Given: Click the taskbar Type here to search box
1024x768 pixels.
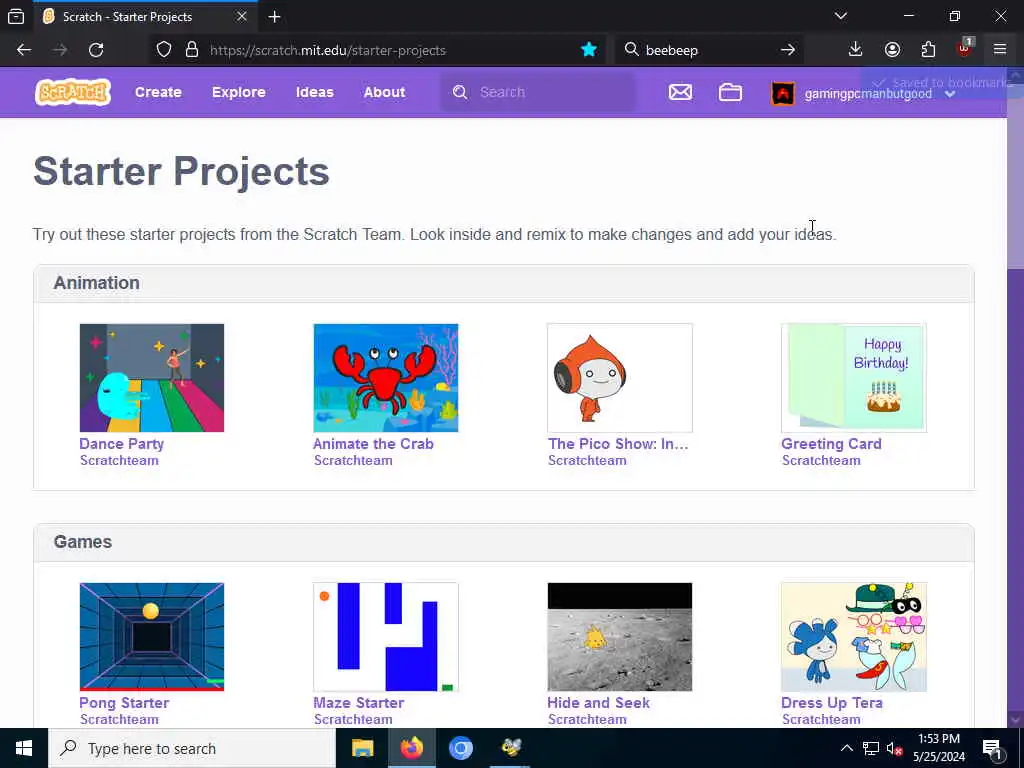Looking at the screenshot, I should point(192,748).
